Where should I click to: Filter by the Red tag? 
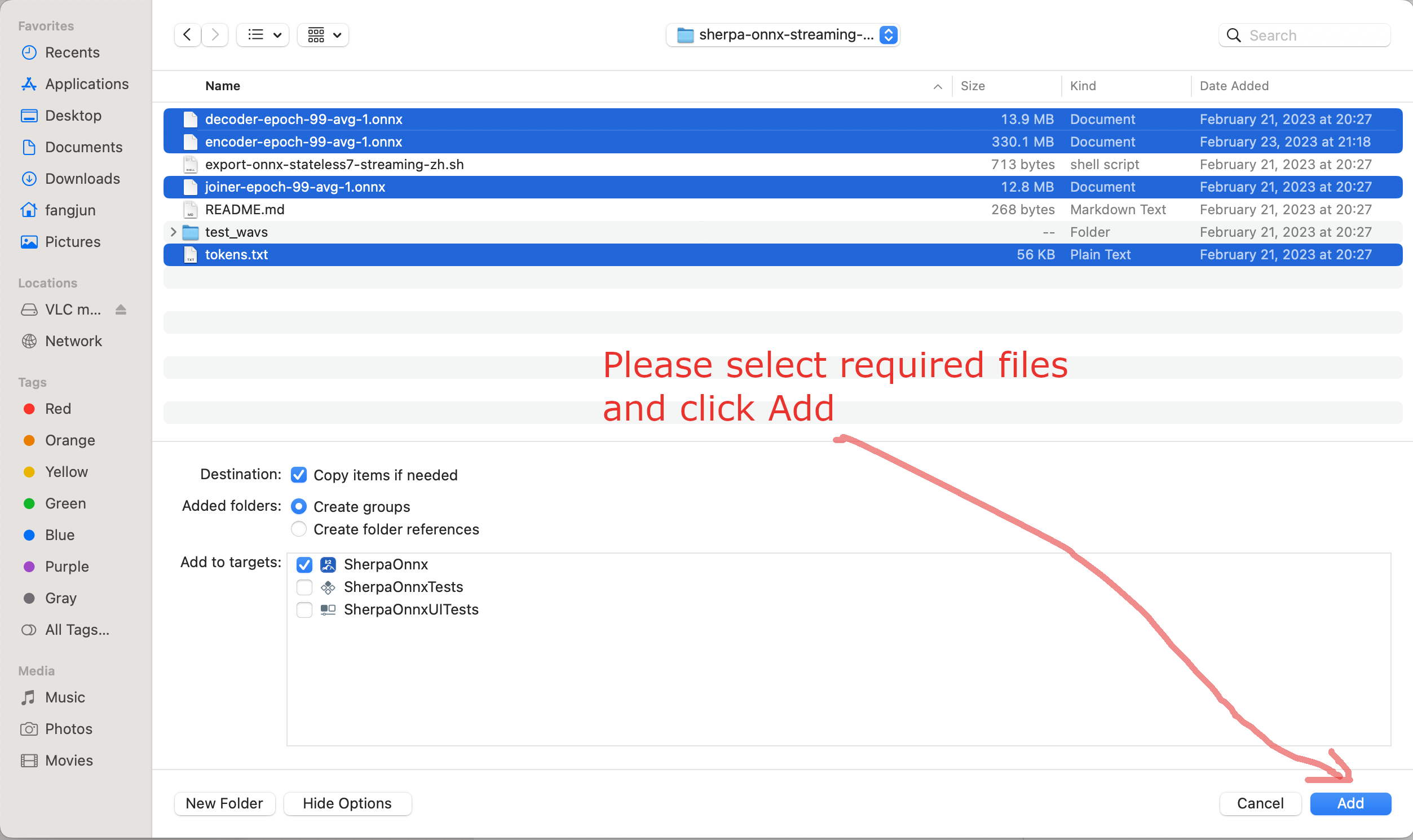(46, 409)
